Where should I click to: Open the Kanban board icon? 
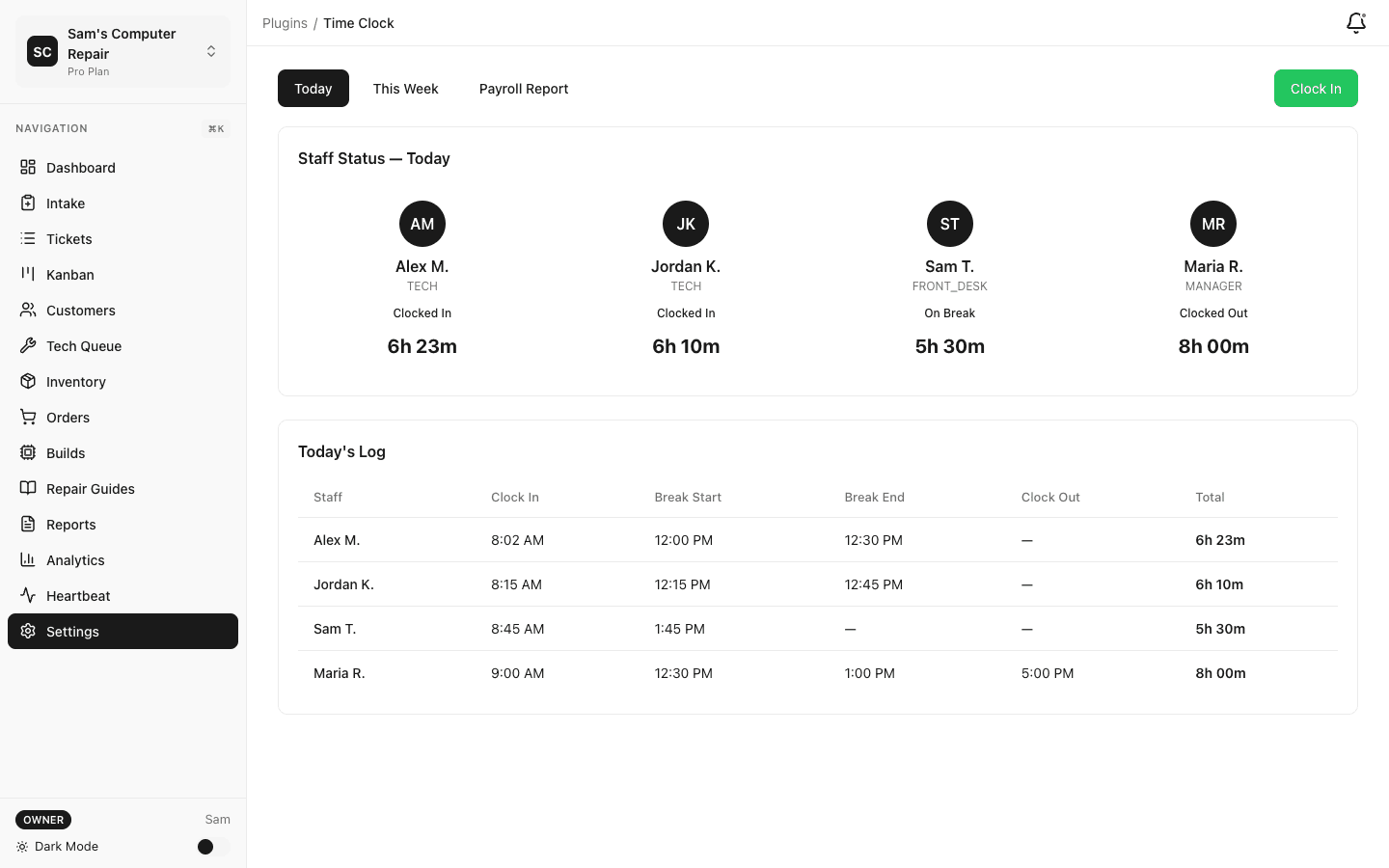point(28,274)
